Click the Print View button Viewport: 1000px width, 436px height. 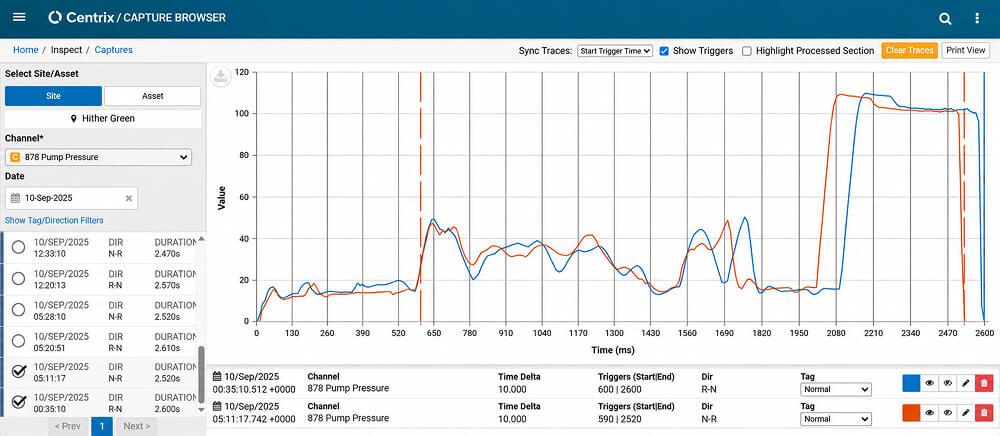point(966,50)
